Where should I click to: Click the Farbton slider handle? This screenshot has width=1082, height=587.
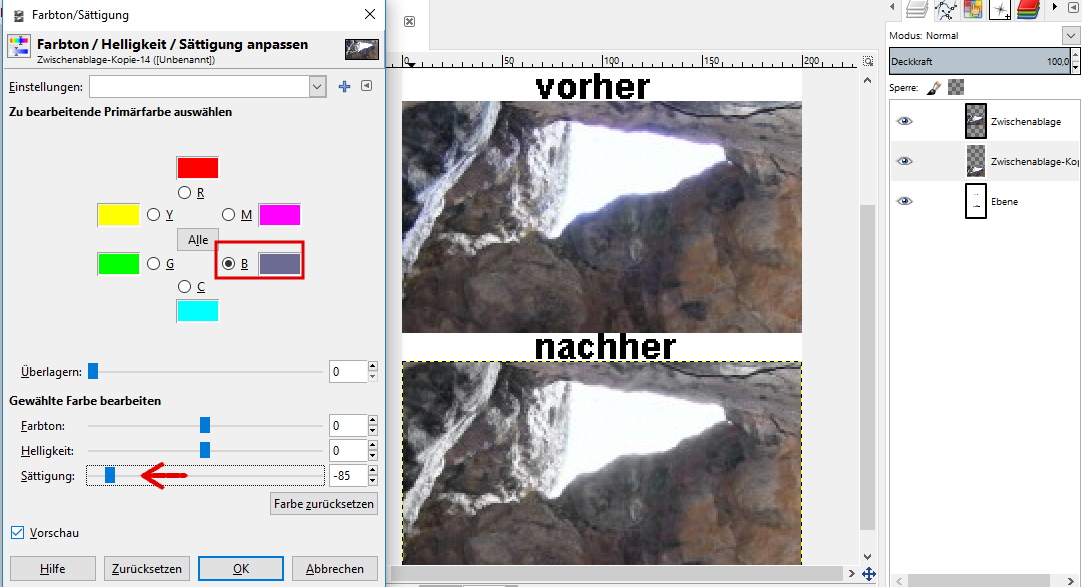[x=205, y=425]
